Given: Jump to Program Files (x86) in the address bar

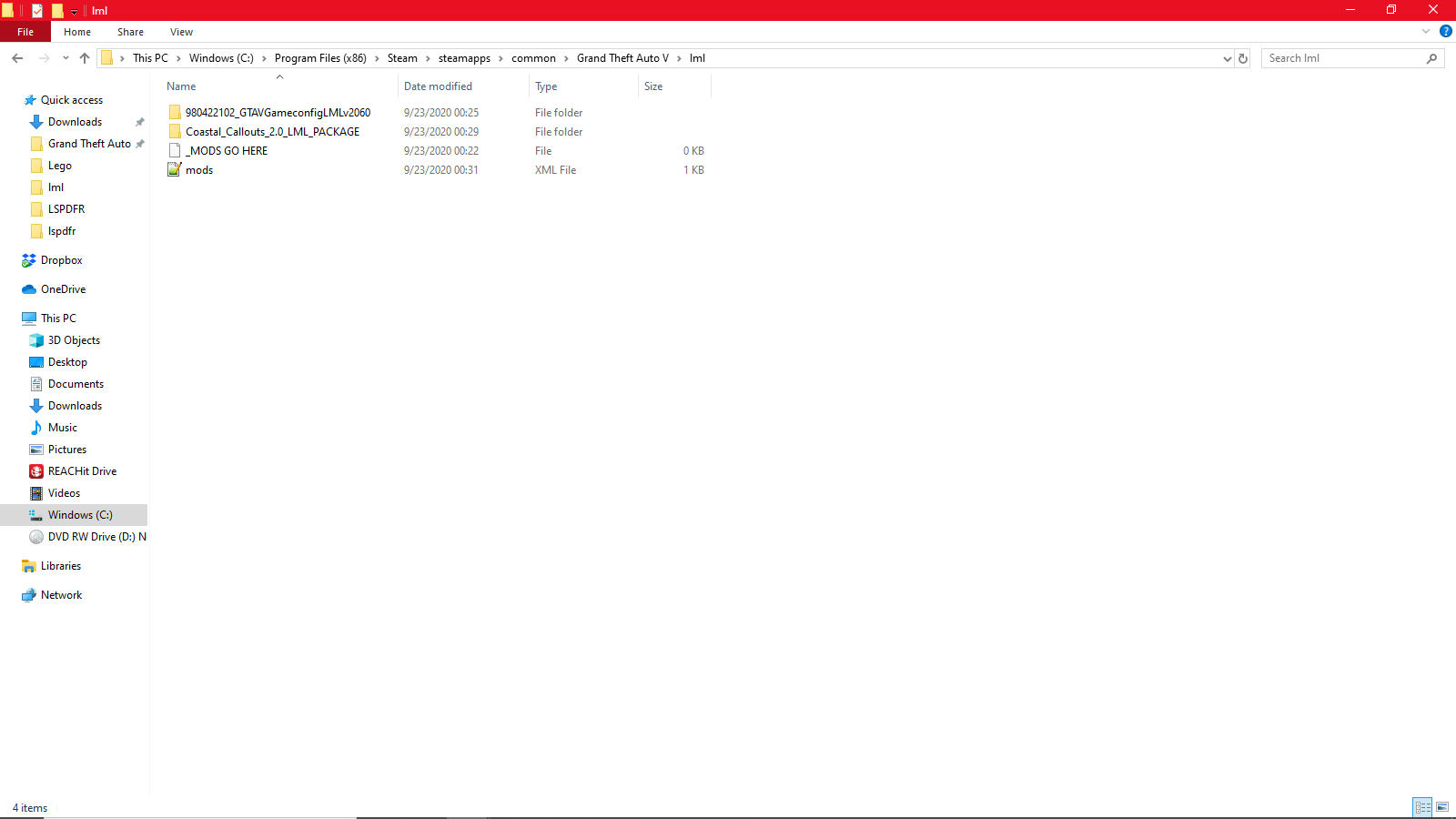Looking at the screenshot, I should click(320, 58).
